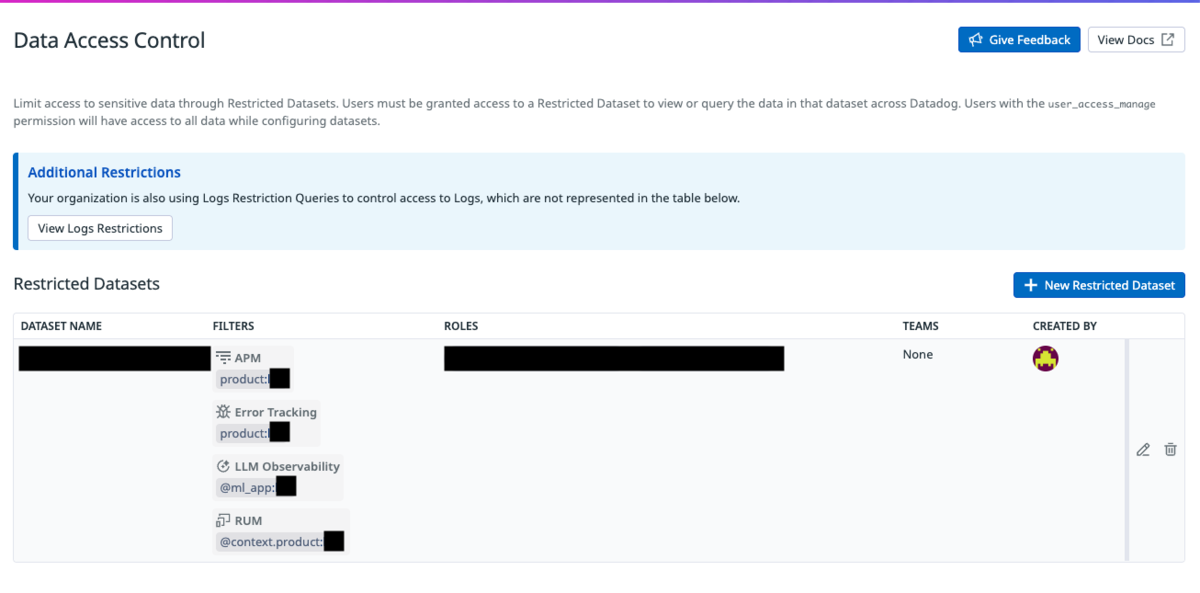
Task: Click the creator avatar in Created By column
Action: [x=1046, y=358]
